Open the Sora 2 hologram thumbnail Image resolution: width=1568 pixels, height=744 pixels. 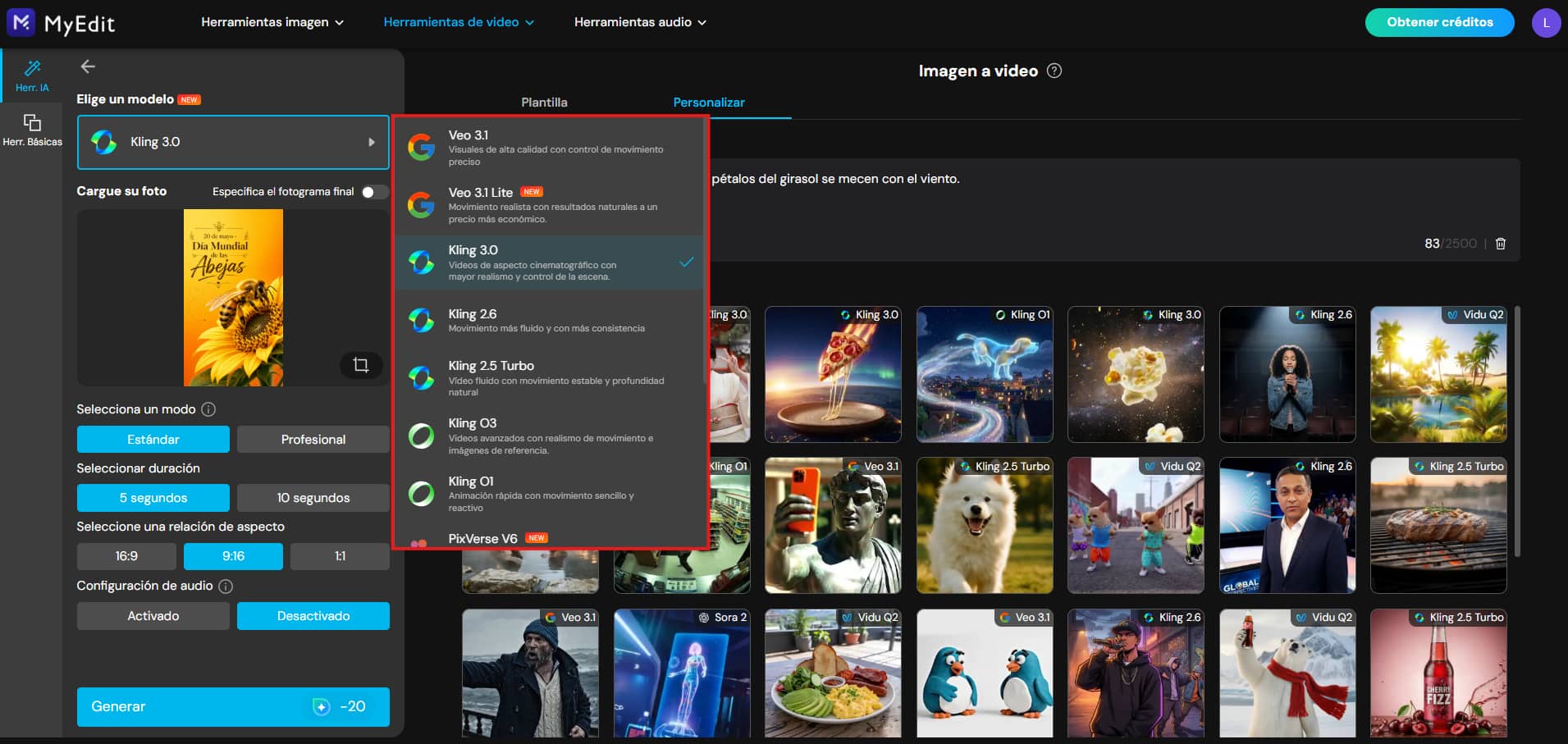[682, 673]
